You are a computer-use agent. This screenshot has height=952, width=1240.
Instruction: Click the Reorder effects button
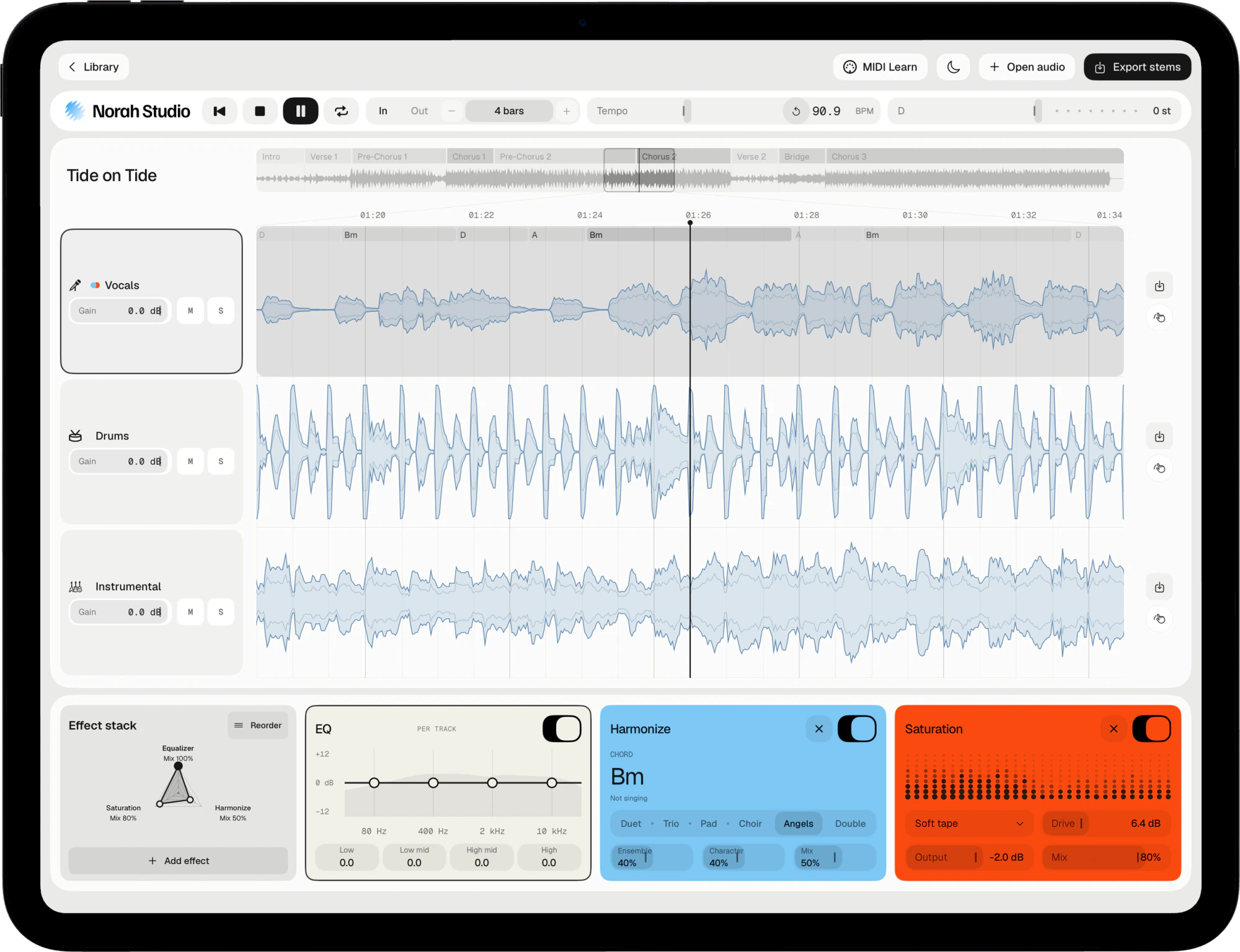[x=258, y=725]
